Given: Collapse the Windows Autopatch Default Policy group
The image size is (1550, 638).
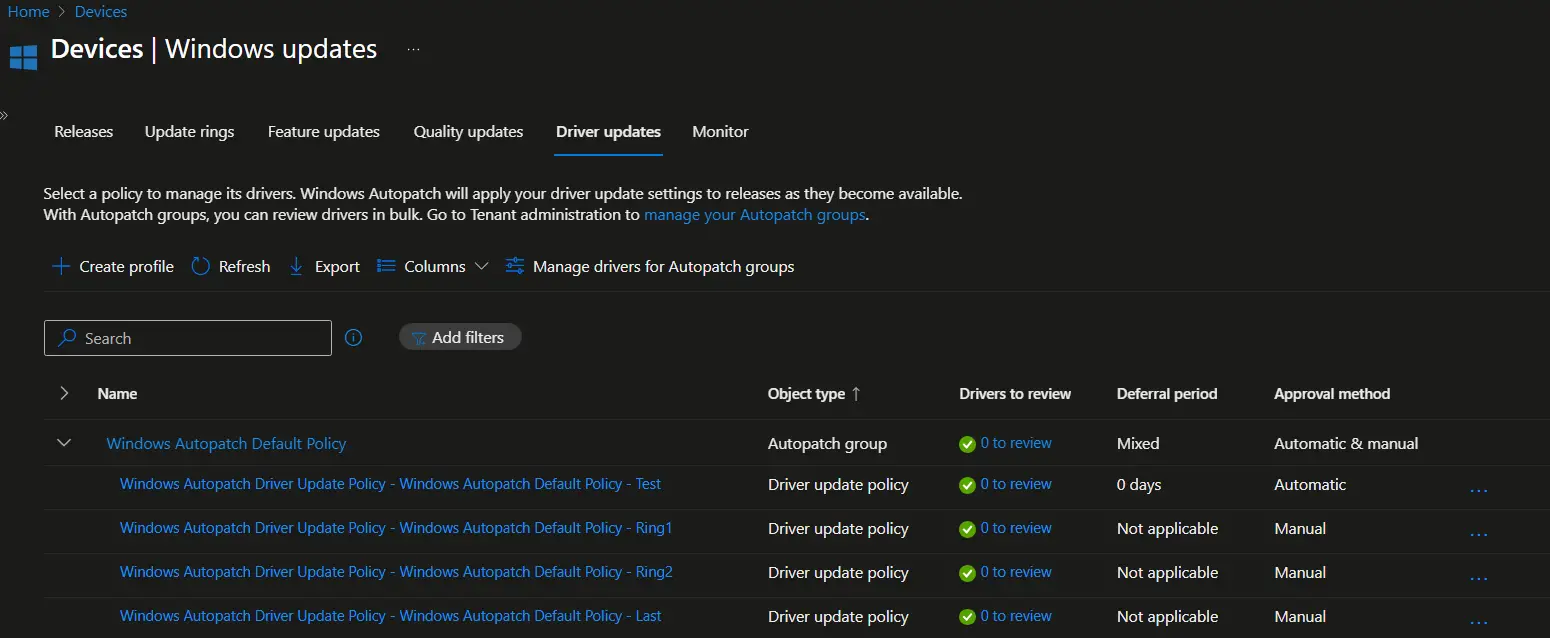Looking at the screenshot, I should pos(63,443).
